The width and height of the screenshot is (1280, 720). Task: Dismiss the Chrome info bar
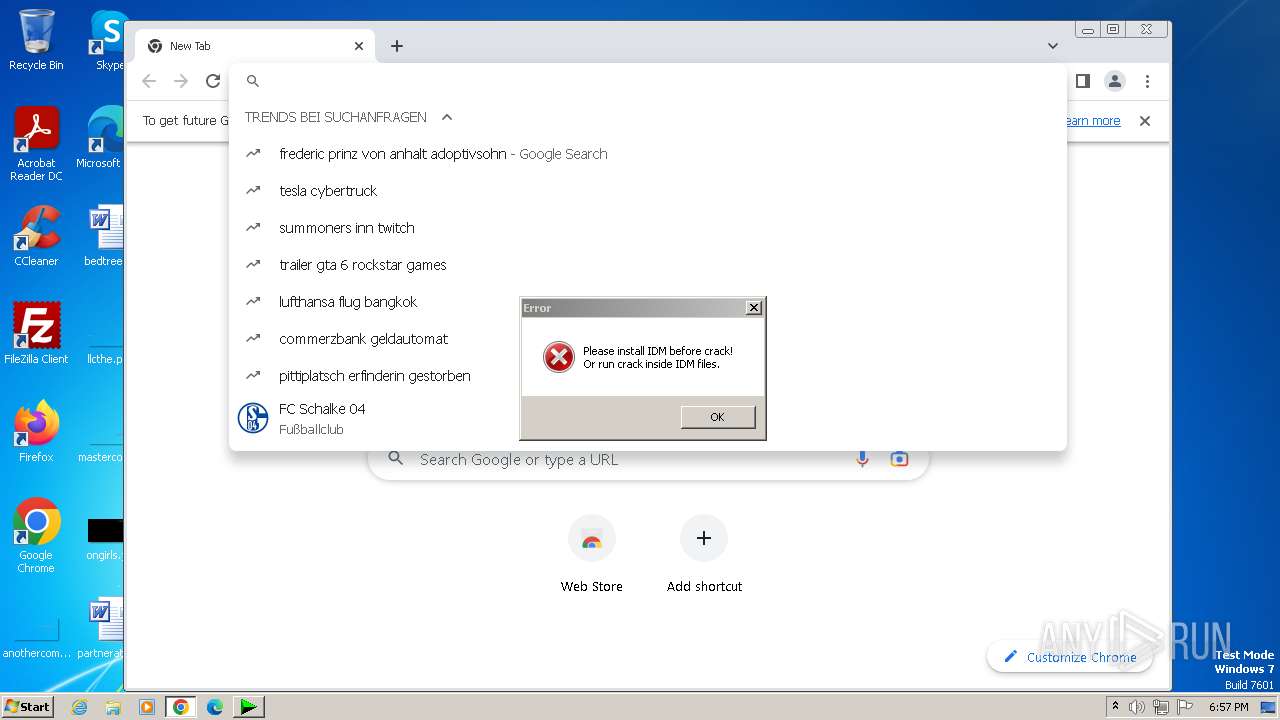[1145, 121]
